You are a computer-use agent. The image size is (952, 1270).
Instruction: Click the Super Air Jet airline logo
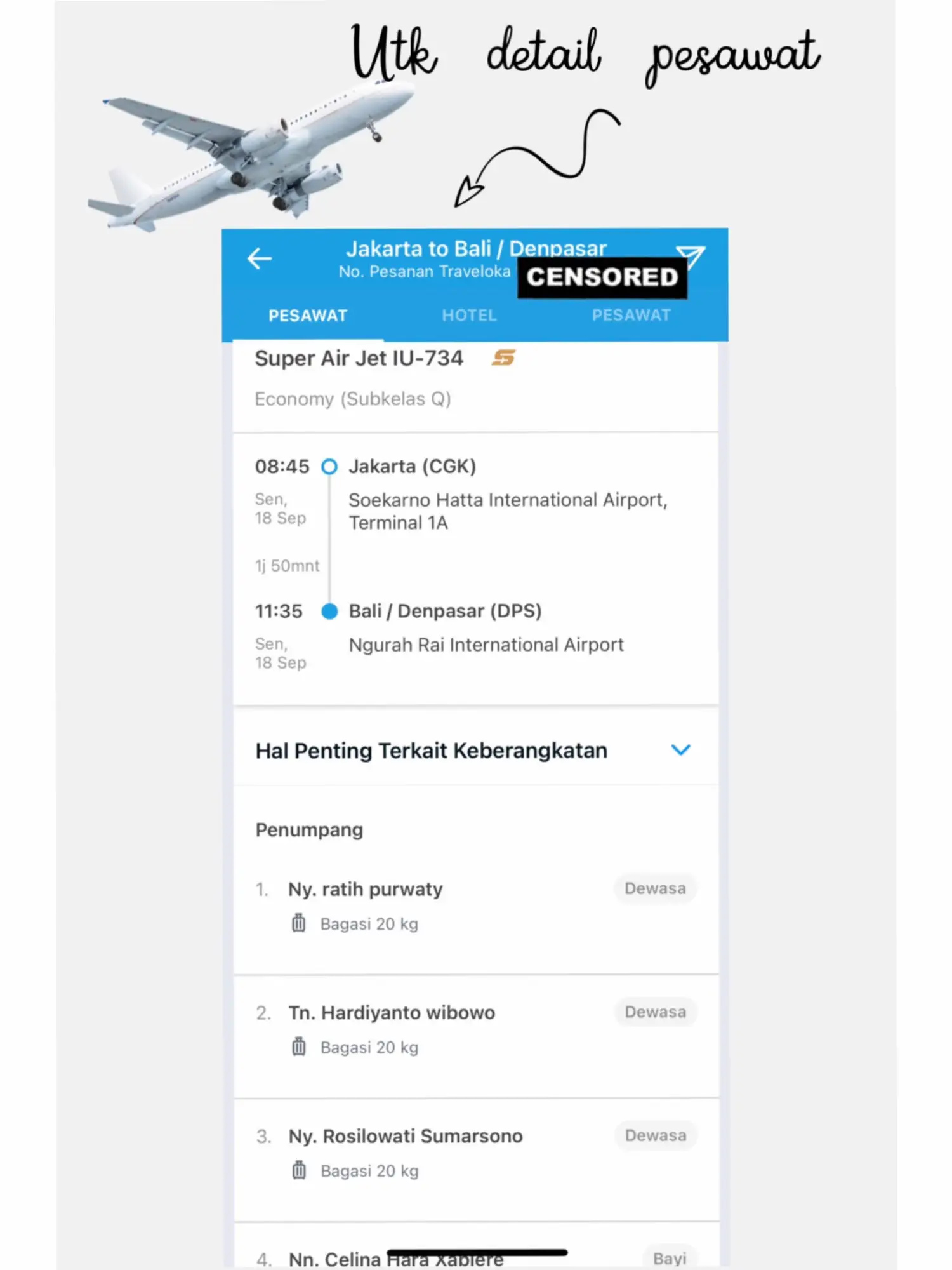click(503, 358)
